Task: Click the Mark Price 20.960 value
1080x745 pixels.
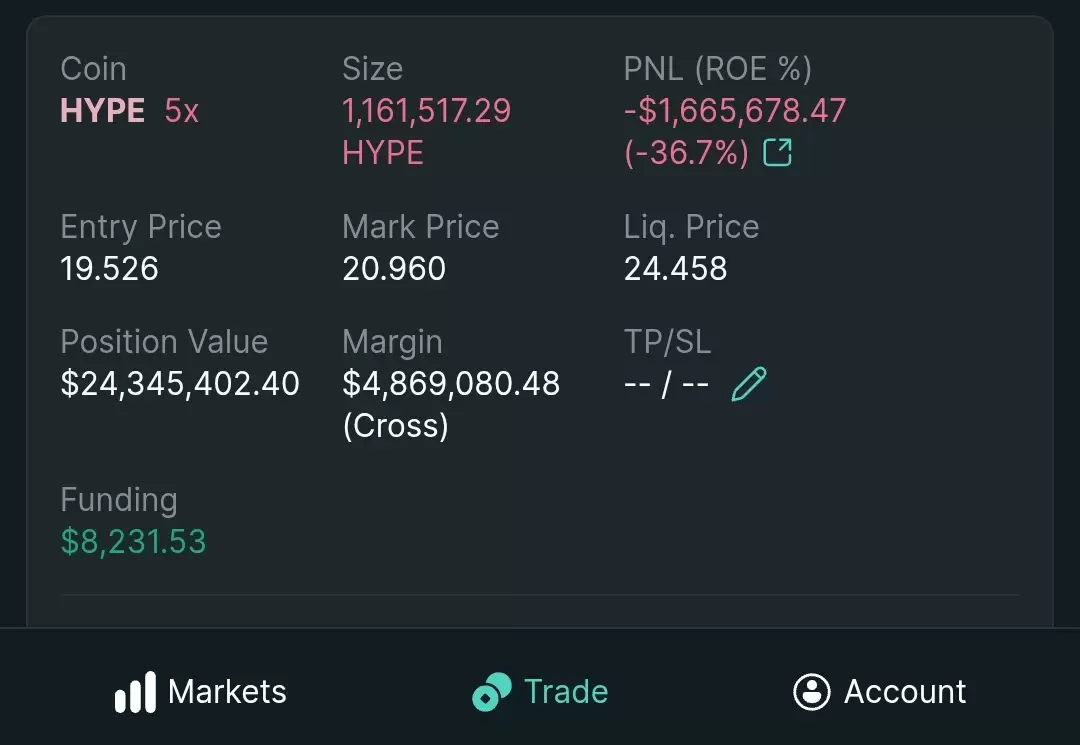Action: pyautogui.click(x=394, y=269)
